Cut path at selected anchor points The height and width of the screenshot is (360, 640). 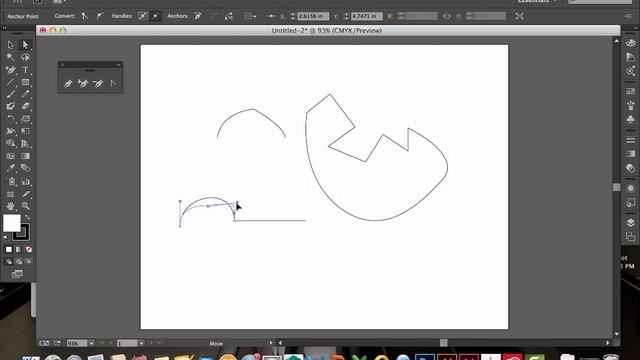pyautogui.click(x=229, y=16)
